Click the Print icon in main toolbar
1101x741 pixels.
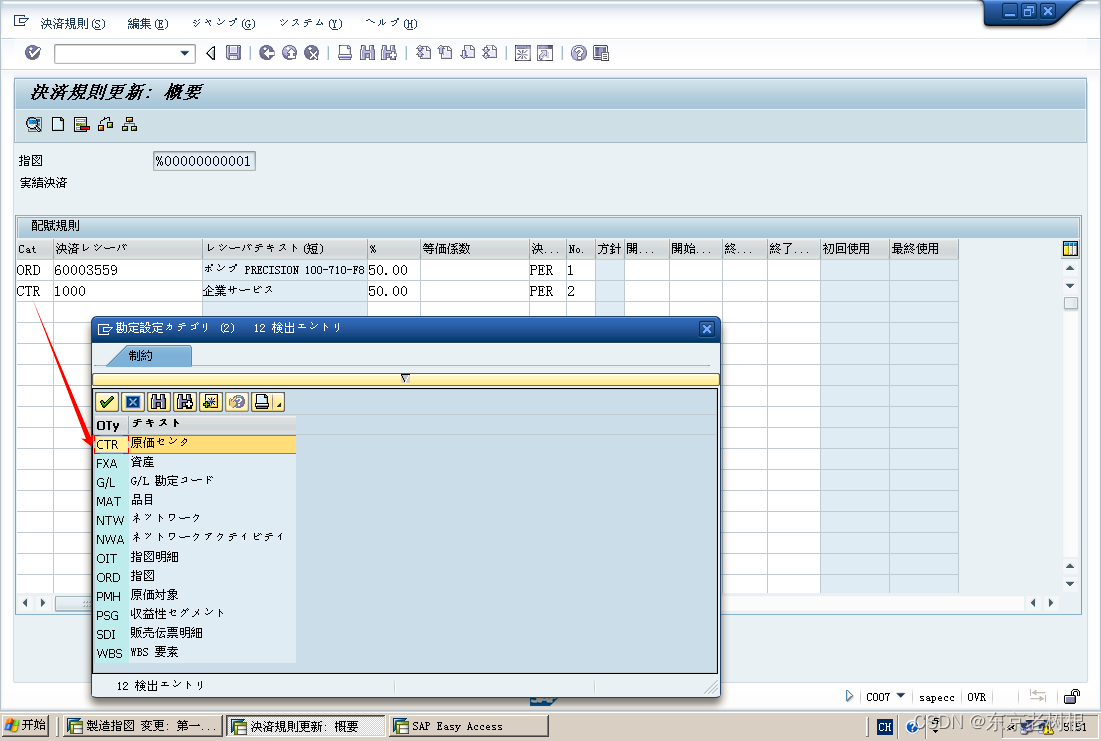[x=345, y=53]
